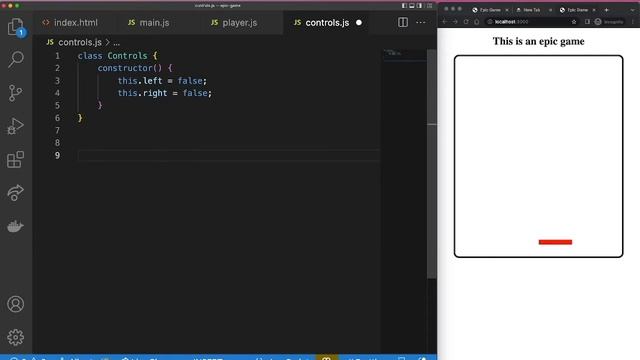Click the 'class Controls {' code line
This screenshot has height=360, width=640.
pos(118,56)
